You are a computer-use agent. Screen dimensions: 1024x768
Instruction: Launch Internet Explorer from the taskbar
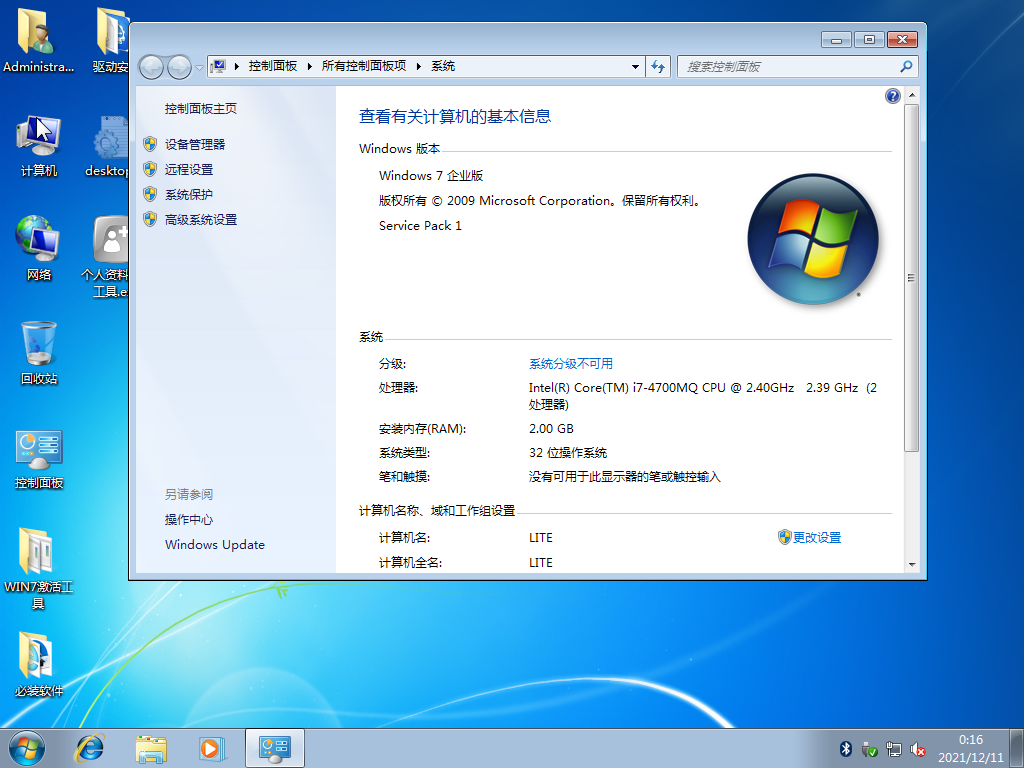[89, 748]
